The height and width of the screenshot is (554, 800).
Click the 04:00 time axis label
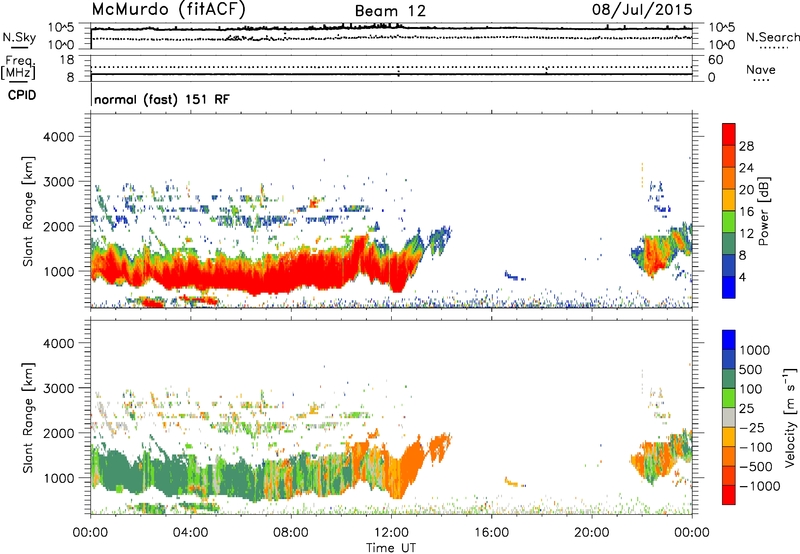point(190,533)
